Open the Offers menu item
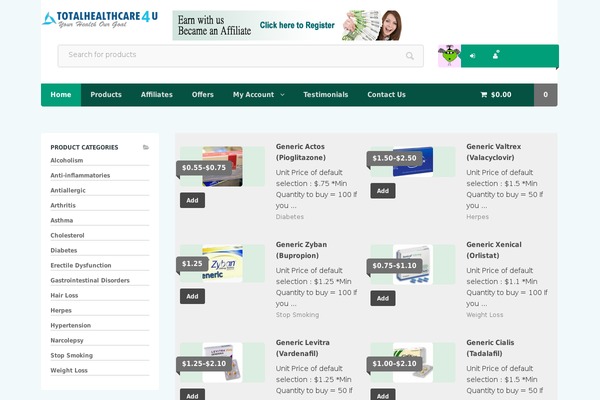The height and width of the screenshot is (400, 600). [x=203, y=95]
